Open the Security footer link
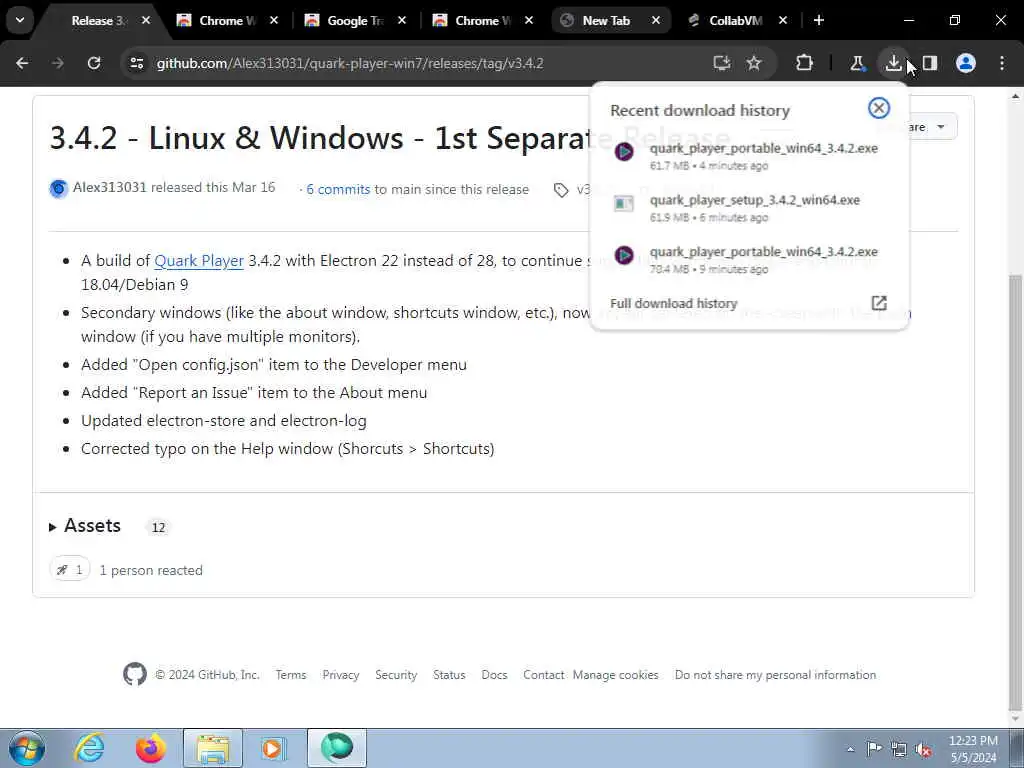This screenshot has width=1024, height=768. tap(396, 675)
